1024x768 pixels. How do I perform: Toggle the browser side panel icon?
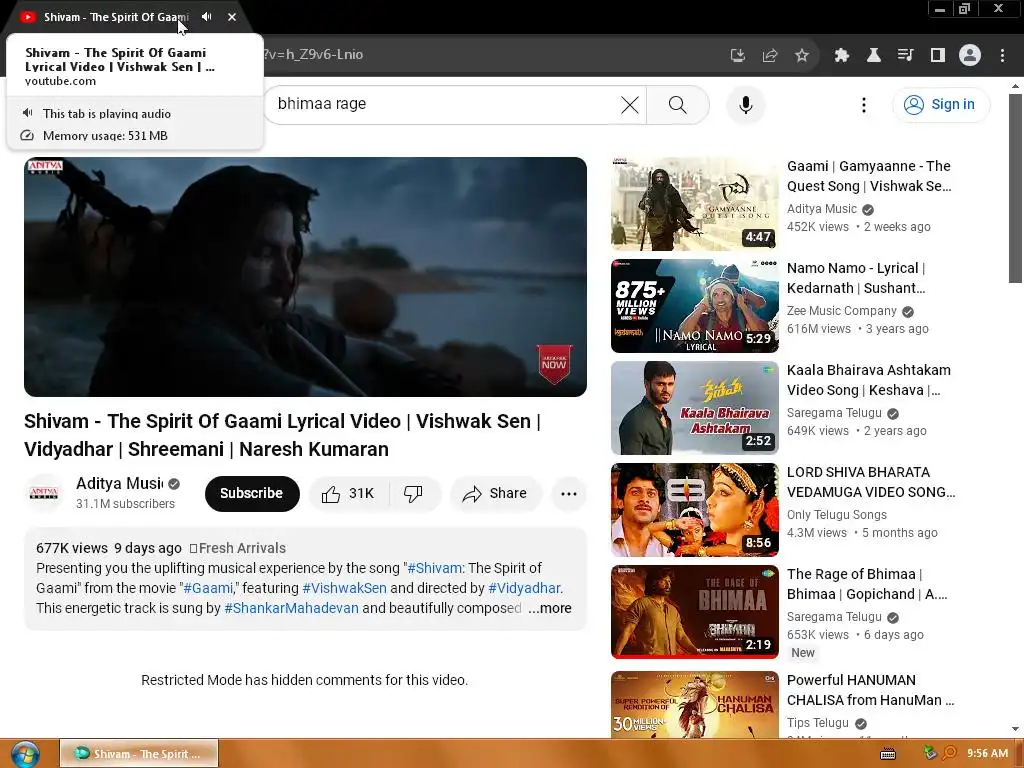point(938,55)
